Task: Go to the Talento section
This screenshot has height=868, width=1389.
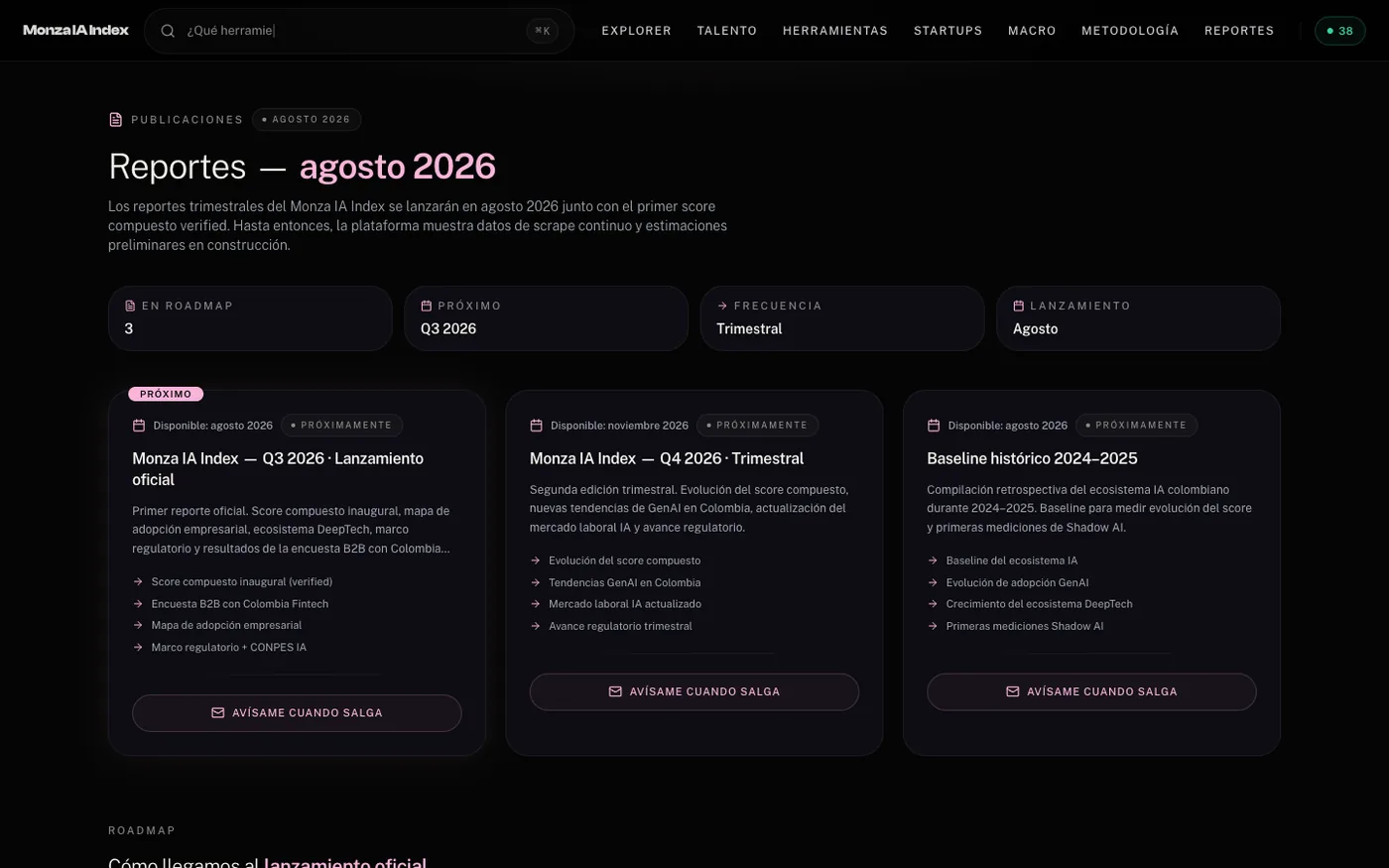Action: pyautogui.click(x=726, y=31)
